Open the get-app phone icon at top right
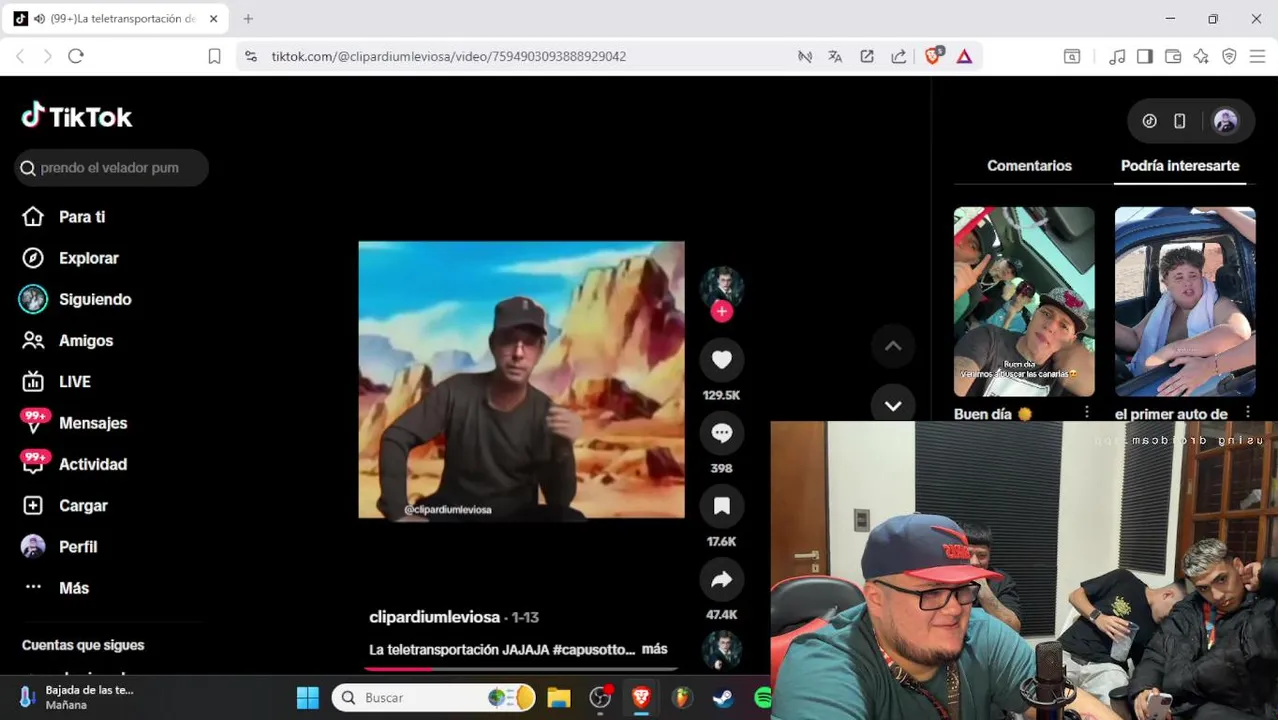Viewport: 1278px width, 720px height. 1179,121
